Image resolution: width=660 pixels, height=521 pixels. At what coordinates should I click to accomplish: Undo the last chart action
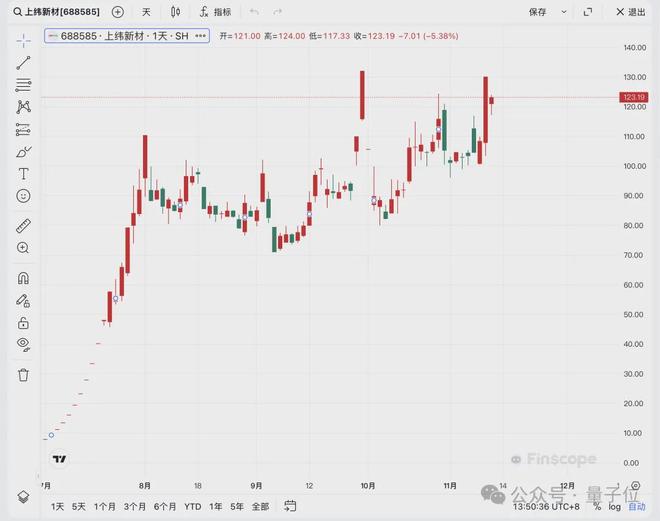click(x=254, y=12)
